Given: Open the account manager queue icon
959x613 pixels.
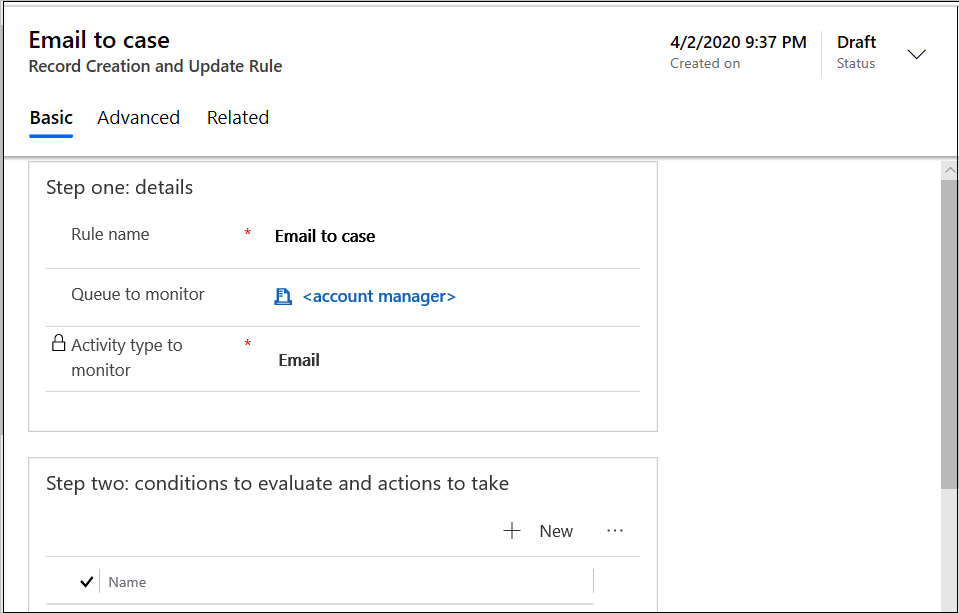Looking at the screenshot, I should [283, 297].
